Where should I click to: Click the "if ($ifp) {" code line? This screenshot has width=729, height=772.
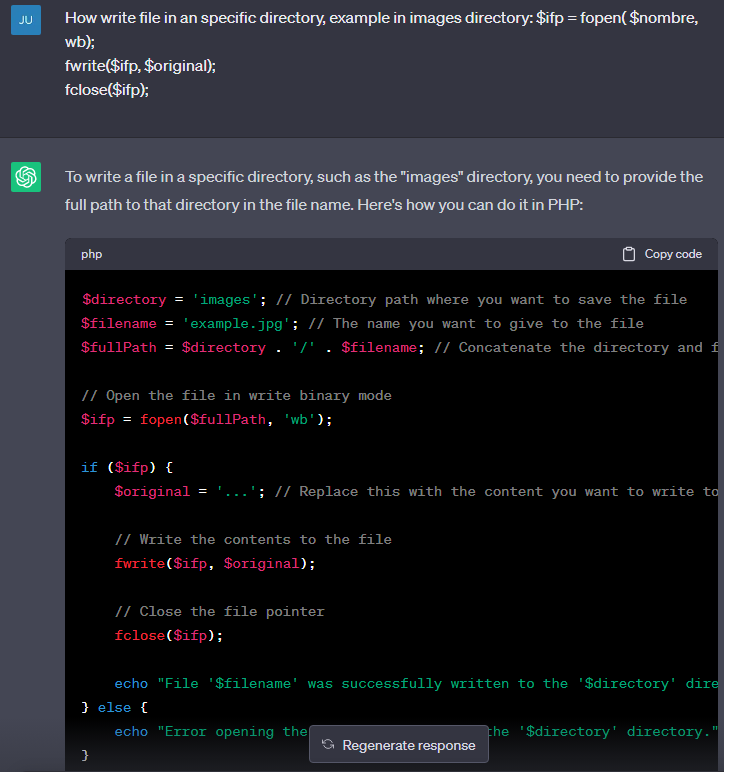[125, 468]
